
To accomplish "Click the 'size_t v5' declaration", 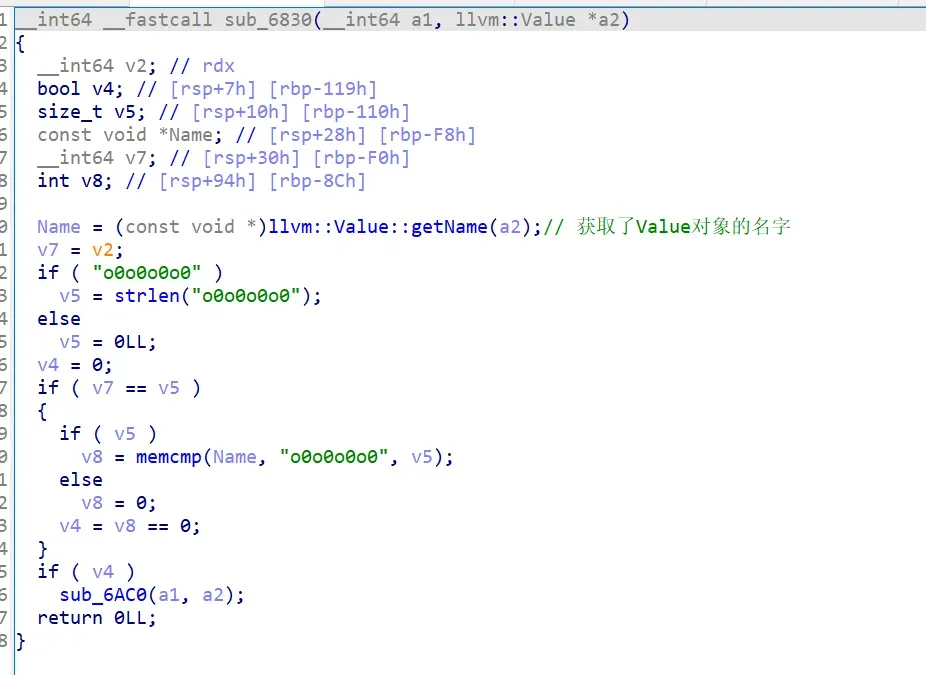I will 91,112.
